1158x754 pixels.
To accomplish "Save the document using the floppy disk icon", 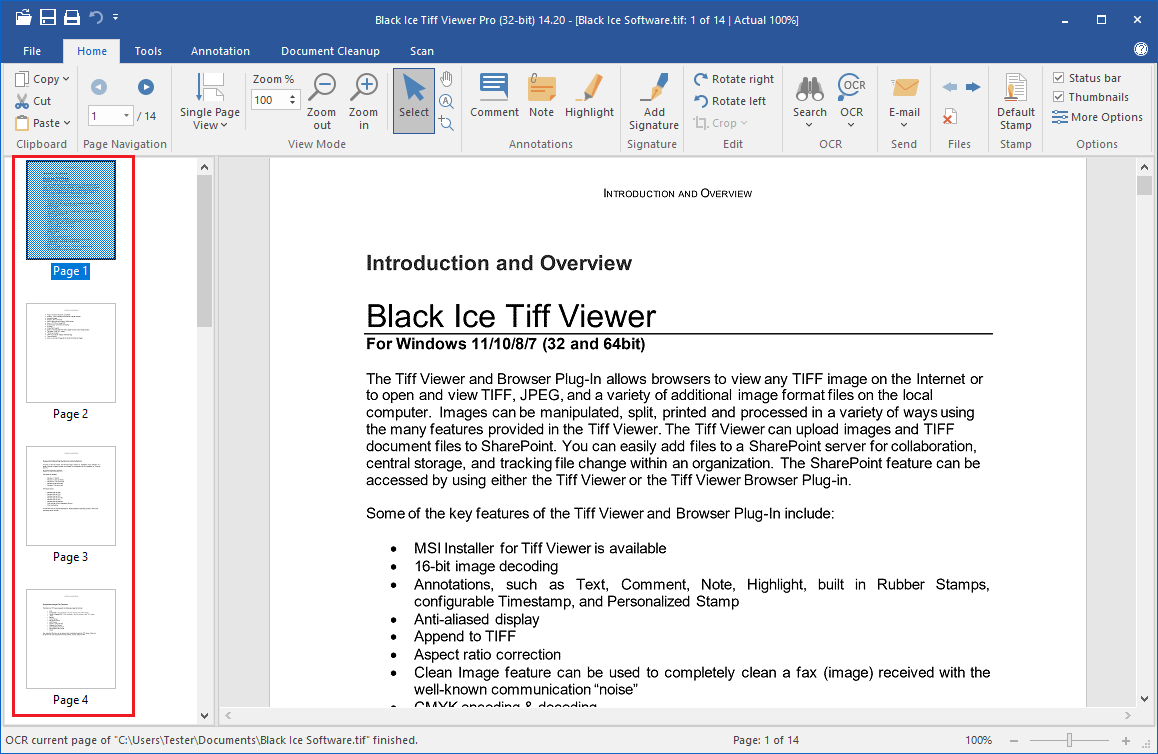I will [48, 17].
